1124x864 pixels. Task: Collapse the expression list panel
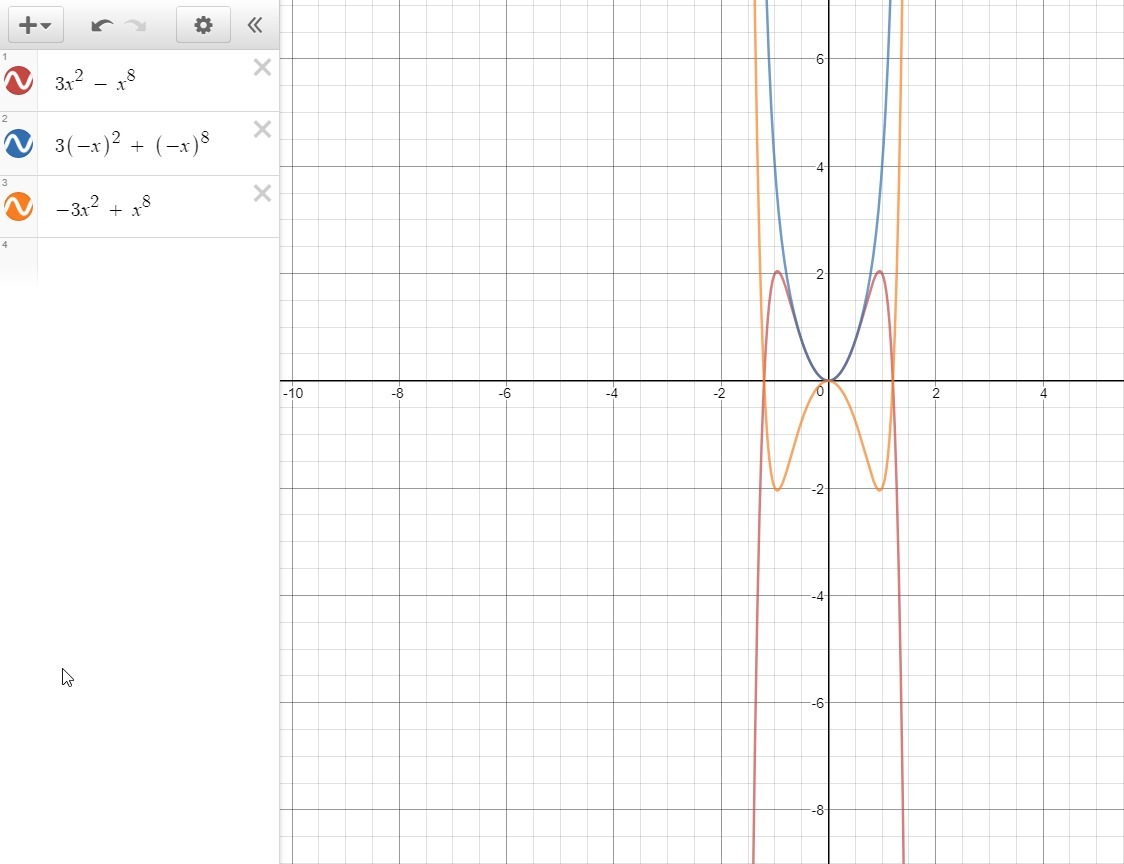click(254, 25)
